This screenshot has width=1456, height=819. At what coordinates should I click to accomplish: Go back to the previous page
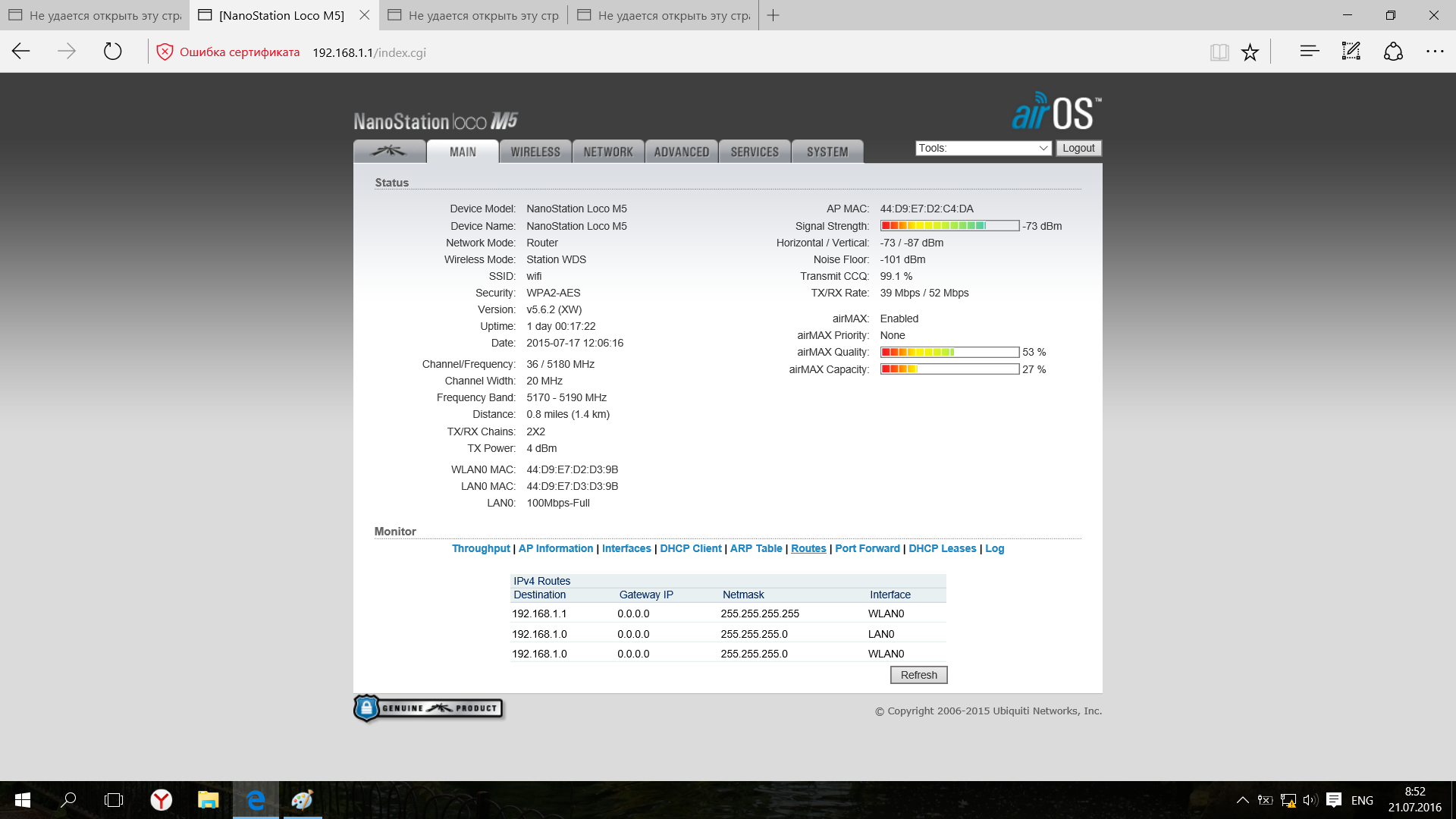21,52
